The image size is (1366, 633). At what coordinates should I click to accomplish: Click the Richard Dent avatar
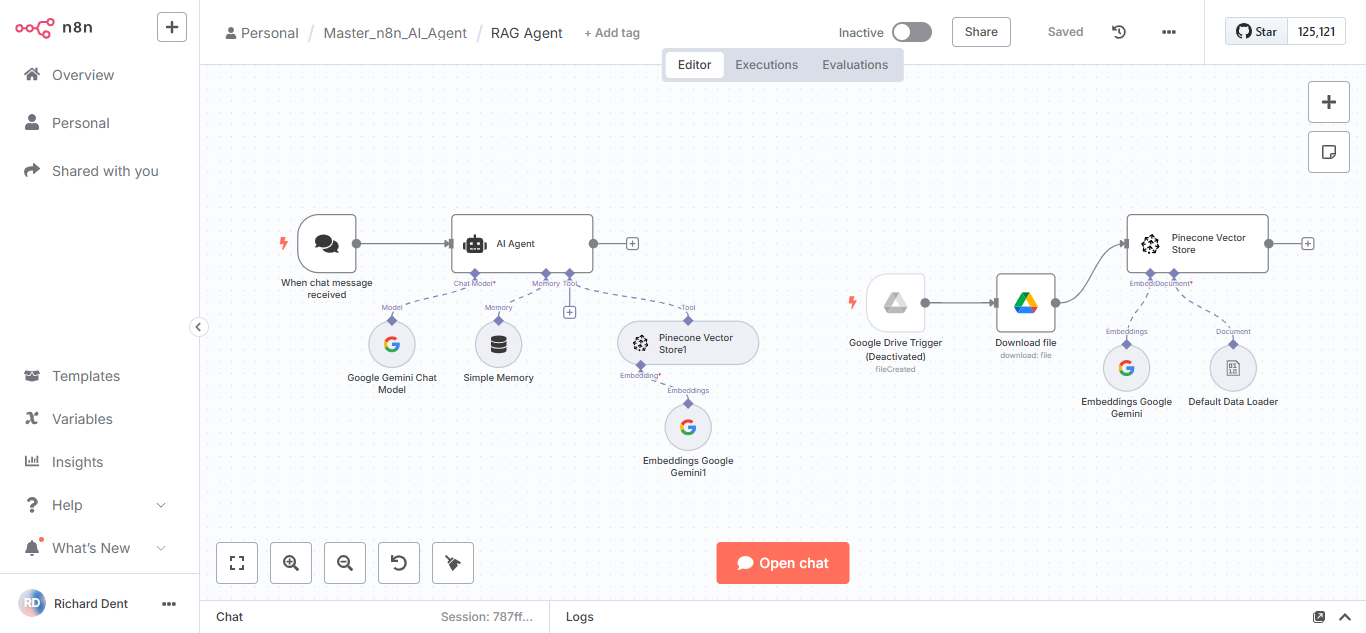(32, 603)
